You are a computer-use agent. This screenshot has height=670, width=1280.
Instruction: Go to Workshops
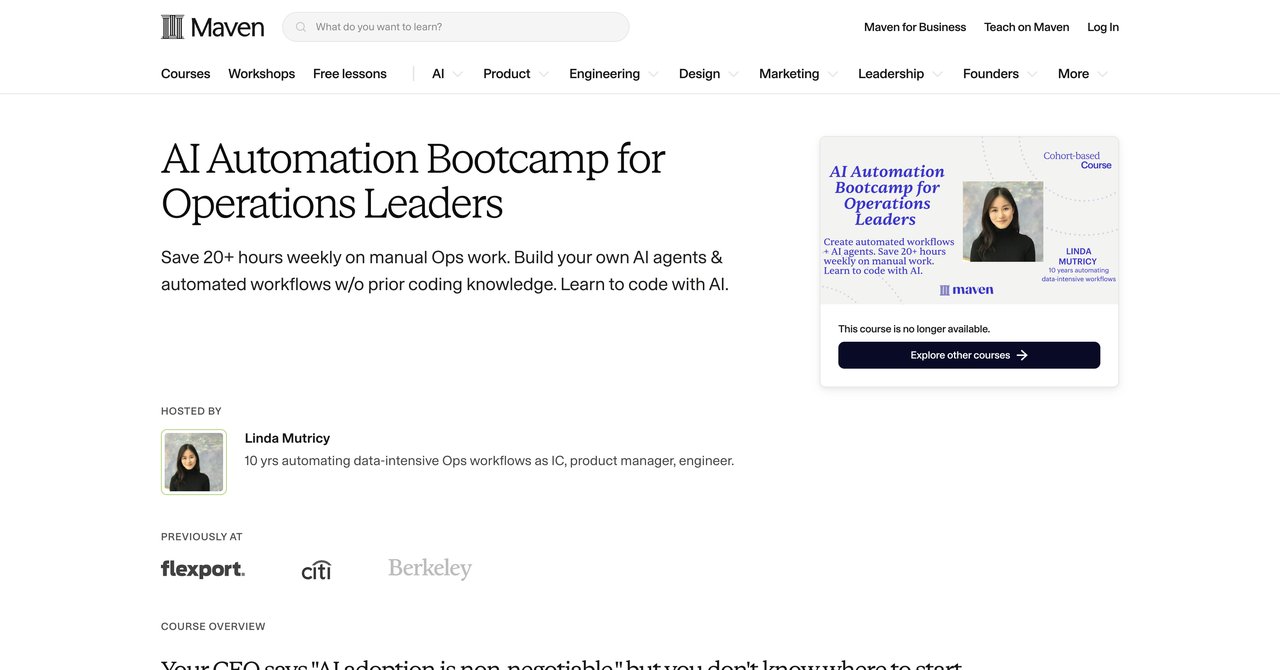coord(261,74)
